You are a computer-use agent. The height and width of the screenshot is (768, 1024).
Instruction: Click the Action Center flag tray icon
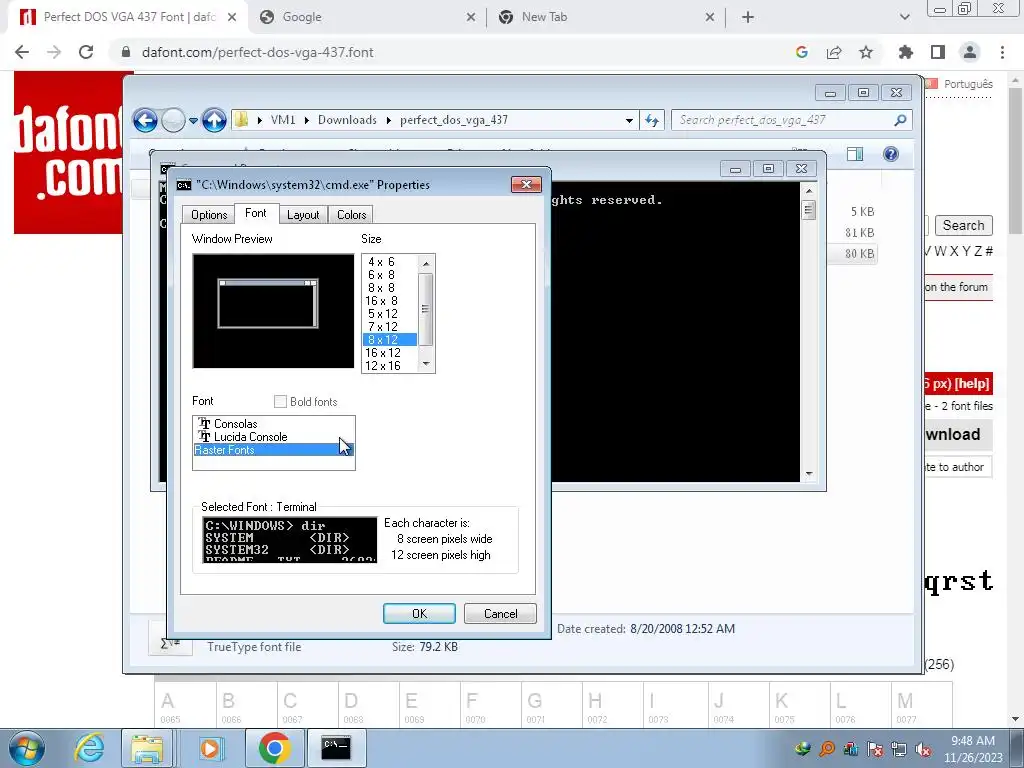(875, 749)
